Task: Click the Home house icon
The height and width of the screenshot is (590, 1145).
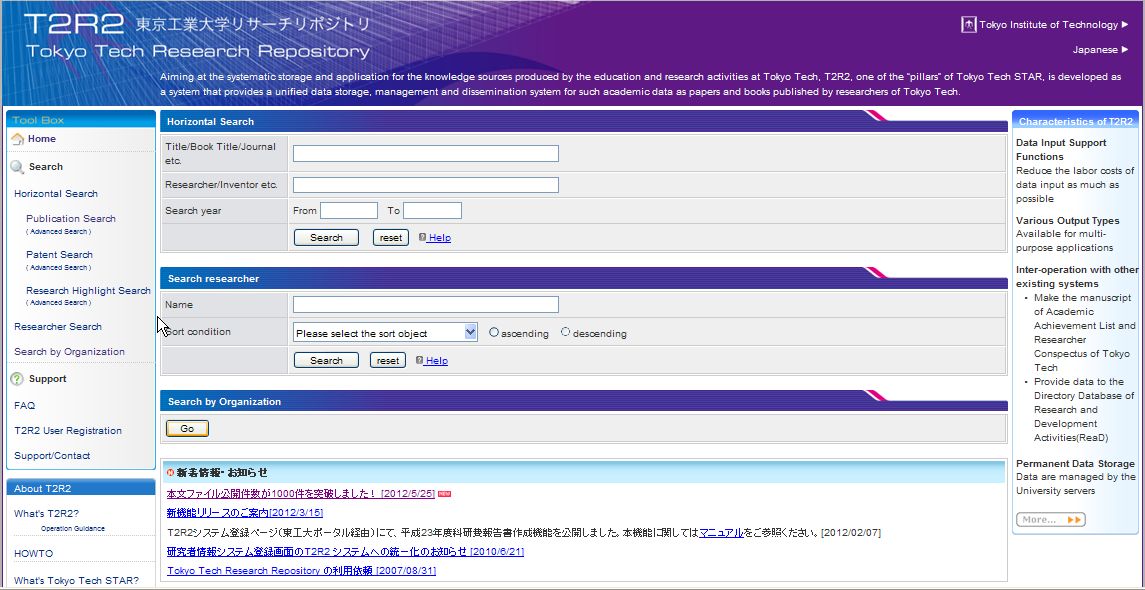Action: point(18,139)
